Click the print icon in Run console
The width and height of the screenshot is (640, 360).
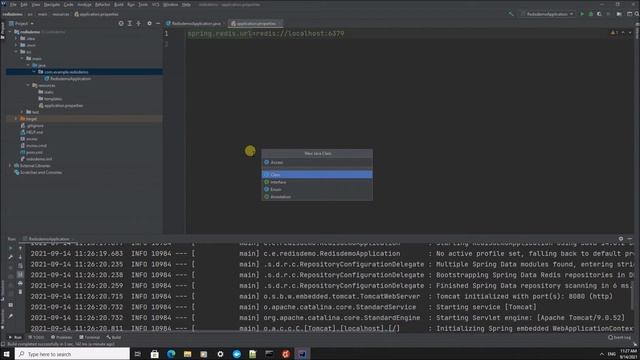click(20, 283)
